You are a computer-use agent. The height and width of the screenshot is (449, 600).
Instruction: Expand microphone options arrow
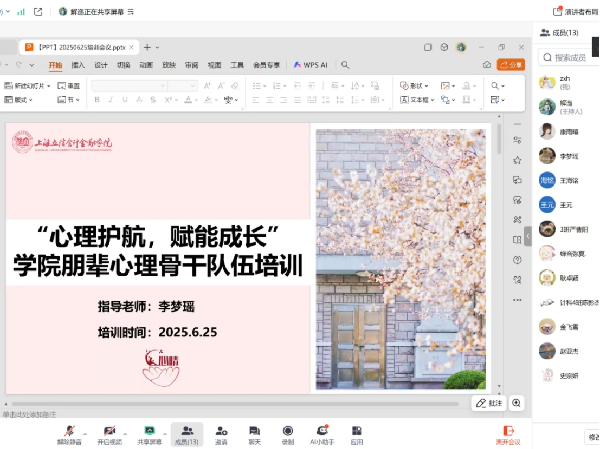pos(85,434)
